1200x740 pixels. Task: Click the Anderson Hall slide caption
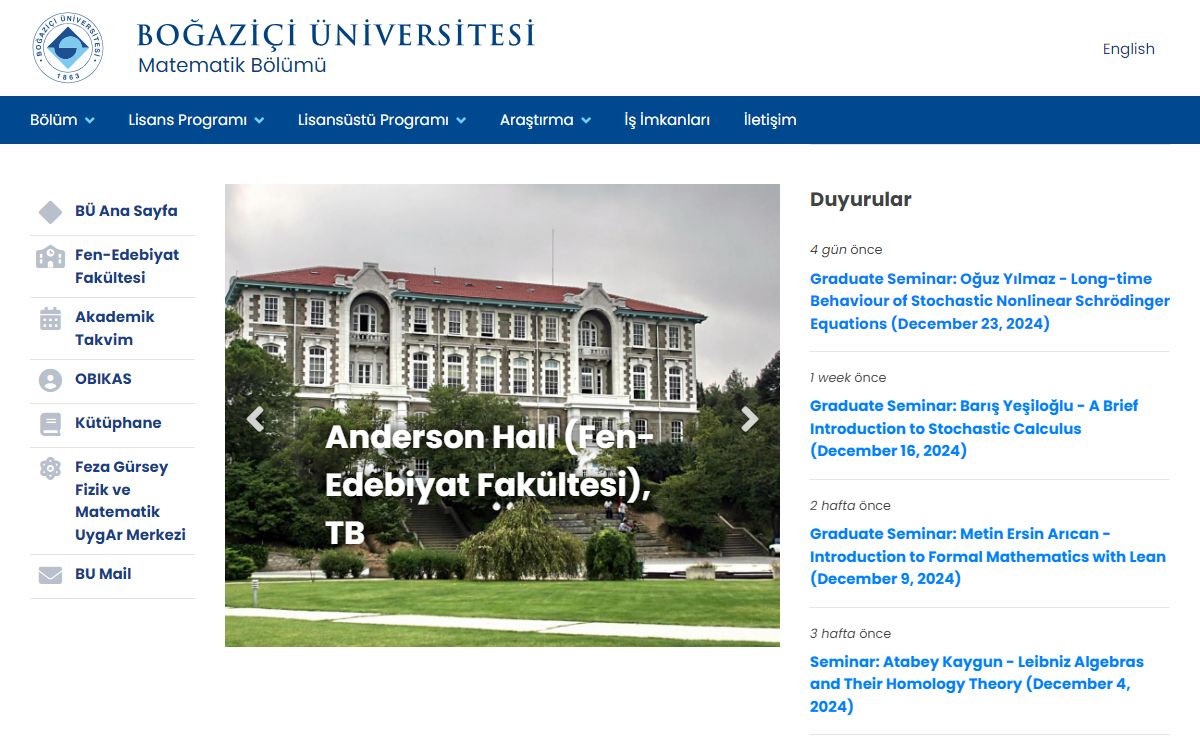click(x=490, y=485)
